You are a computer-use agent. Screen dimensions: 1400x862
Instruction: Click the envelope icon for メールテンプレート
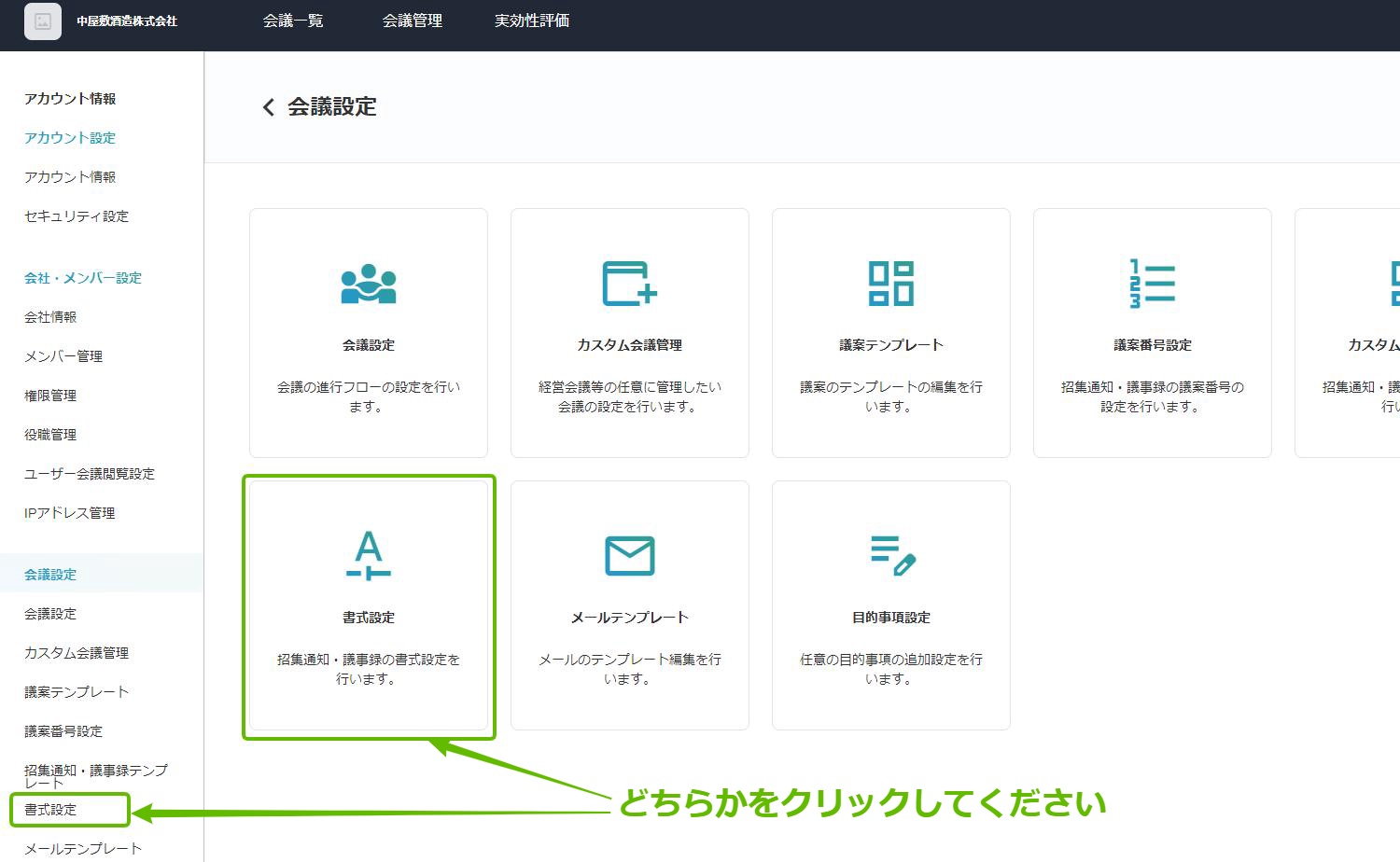click(629, 556)
